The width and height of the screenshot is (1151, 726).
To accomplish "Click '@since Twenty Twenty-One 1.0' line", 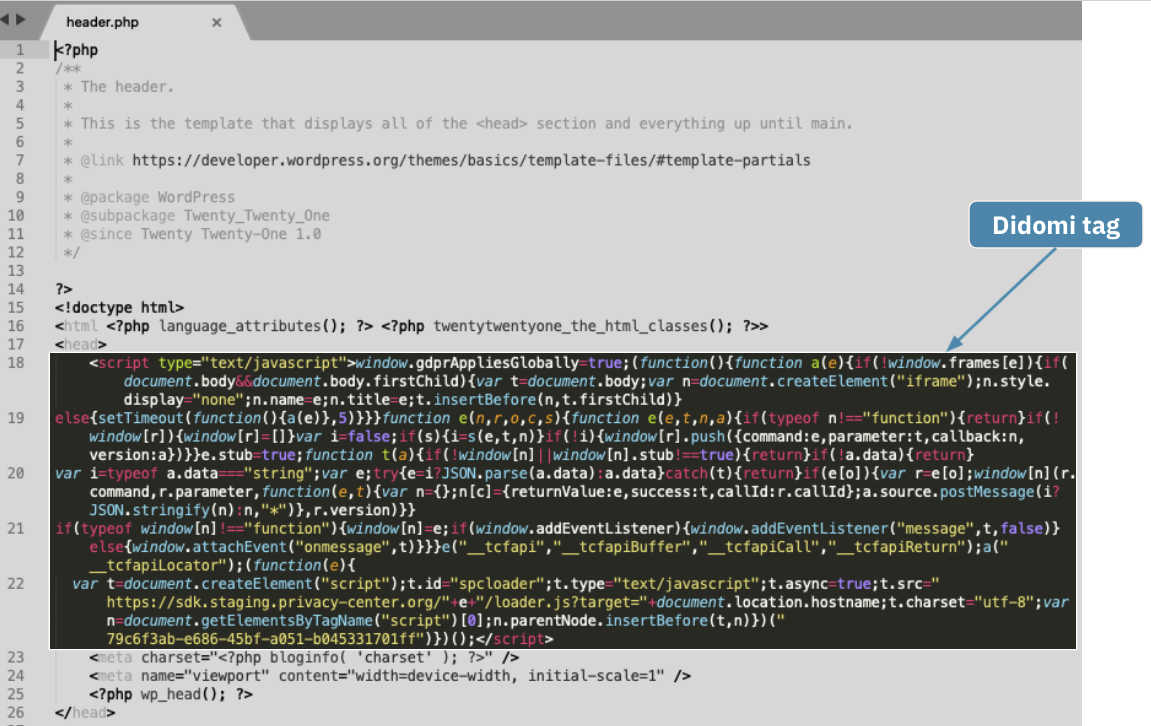I will [192, 234].
